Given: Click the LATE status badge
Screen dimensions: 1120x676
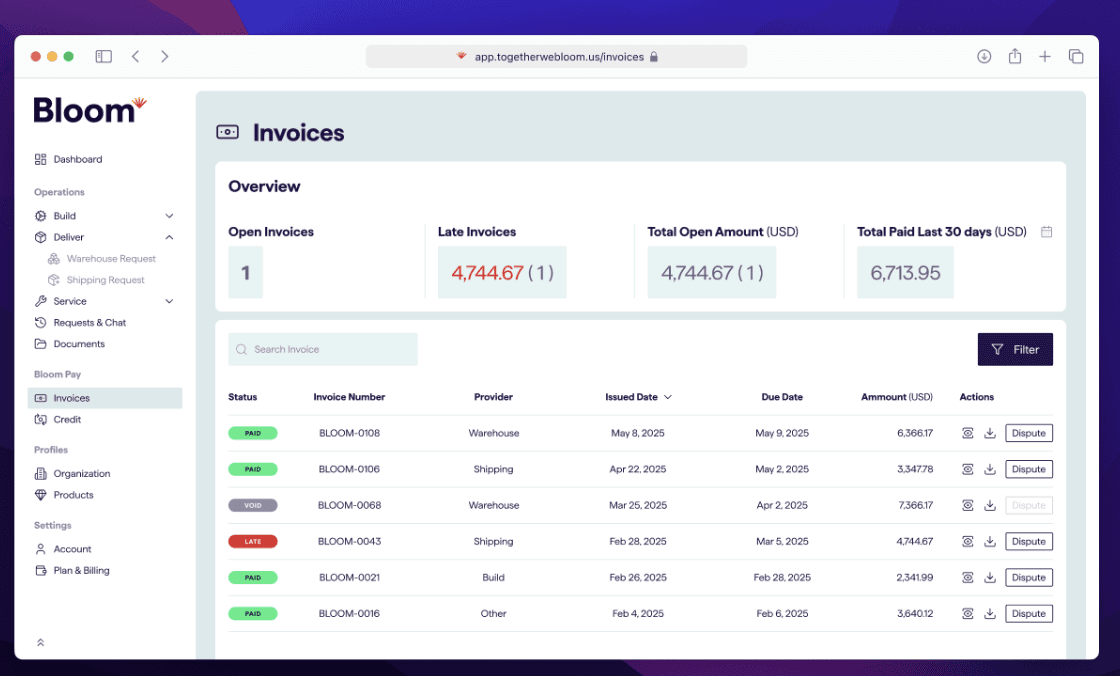Looking at the screenshot, I should (253, 542).
